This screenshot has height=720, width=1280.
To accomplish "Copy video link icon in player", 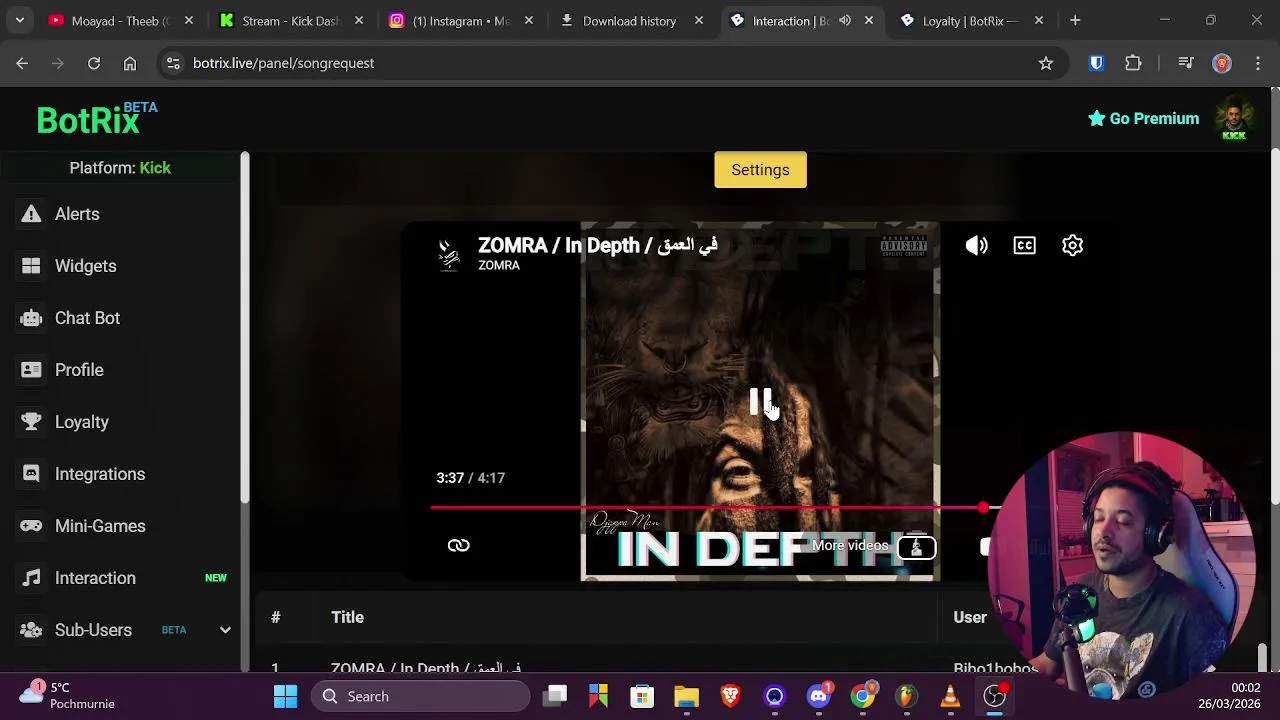I will 459,545.
